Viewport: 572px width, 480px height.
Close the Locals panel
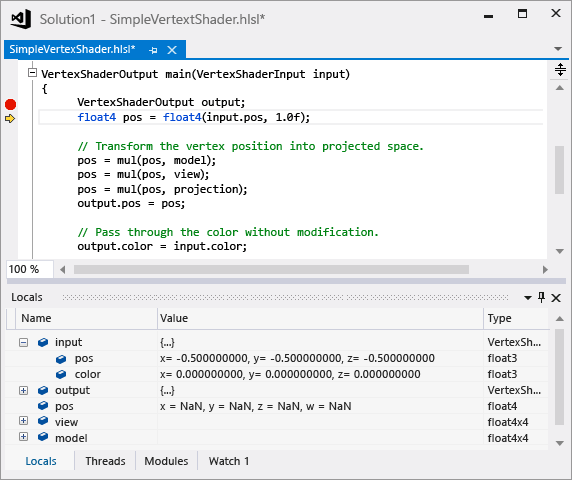556,298
